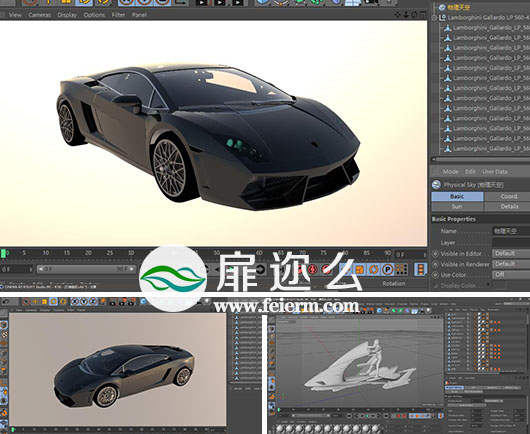Click the viewport move-camera navigation icon
530x434 pixels.
click(x=398, y=15)
